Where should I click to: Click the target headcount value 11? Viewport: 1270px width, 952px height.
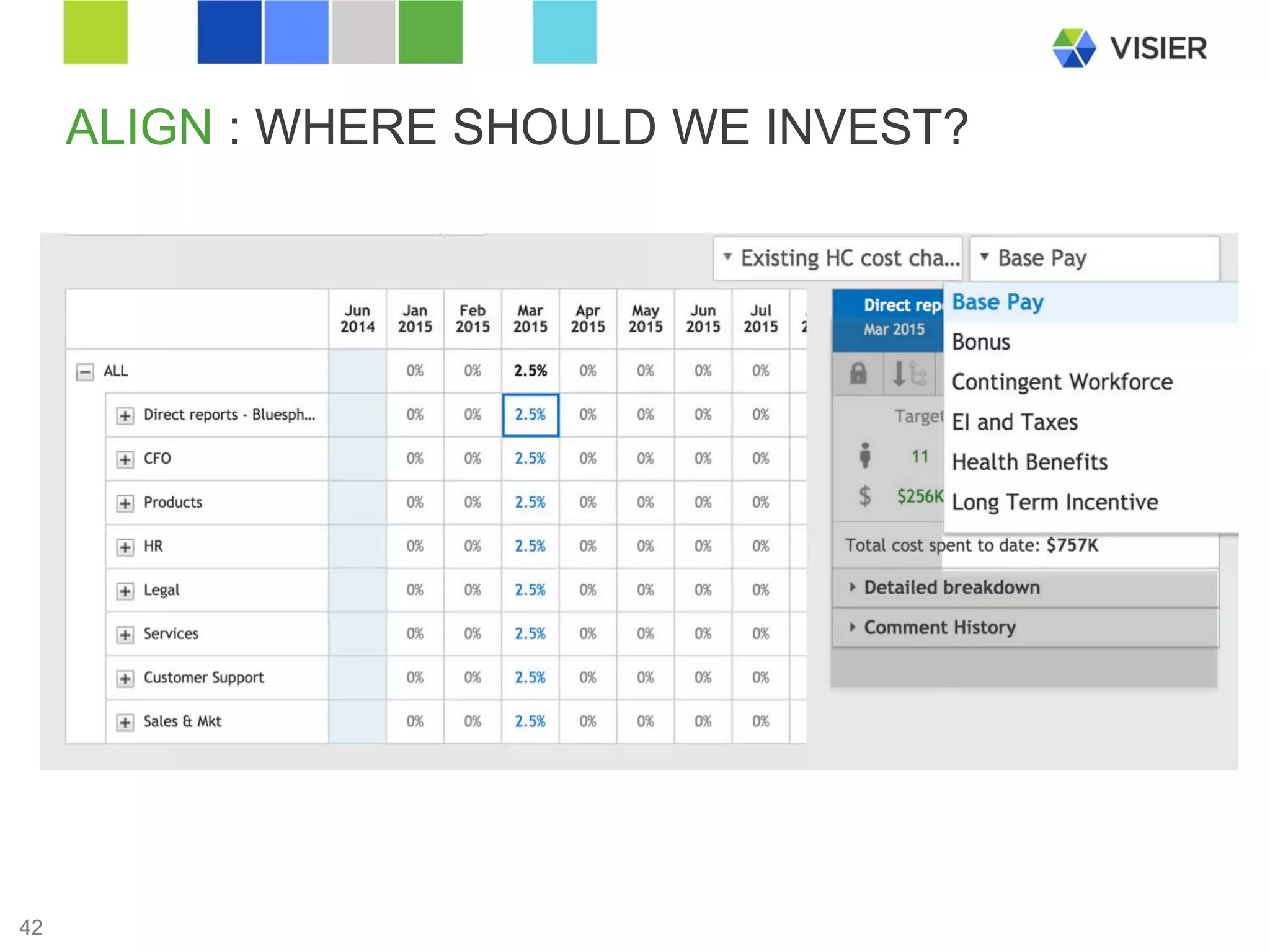[x=920, y=457]
